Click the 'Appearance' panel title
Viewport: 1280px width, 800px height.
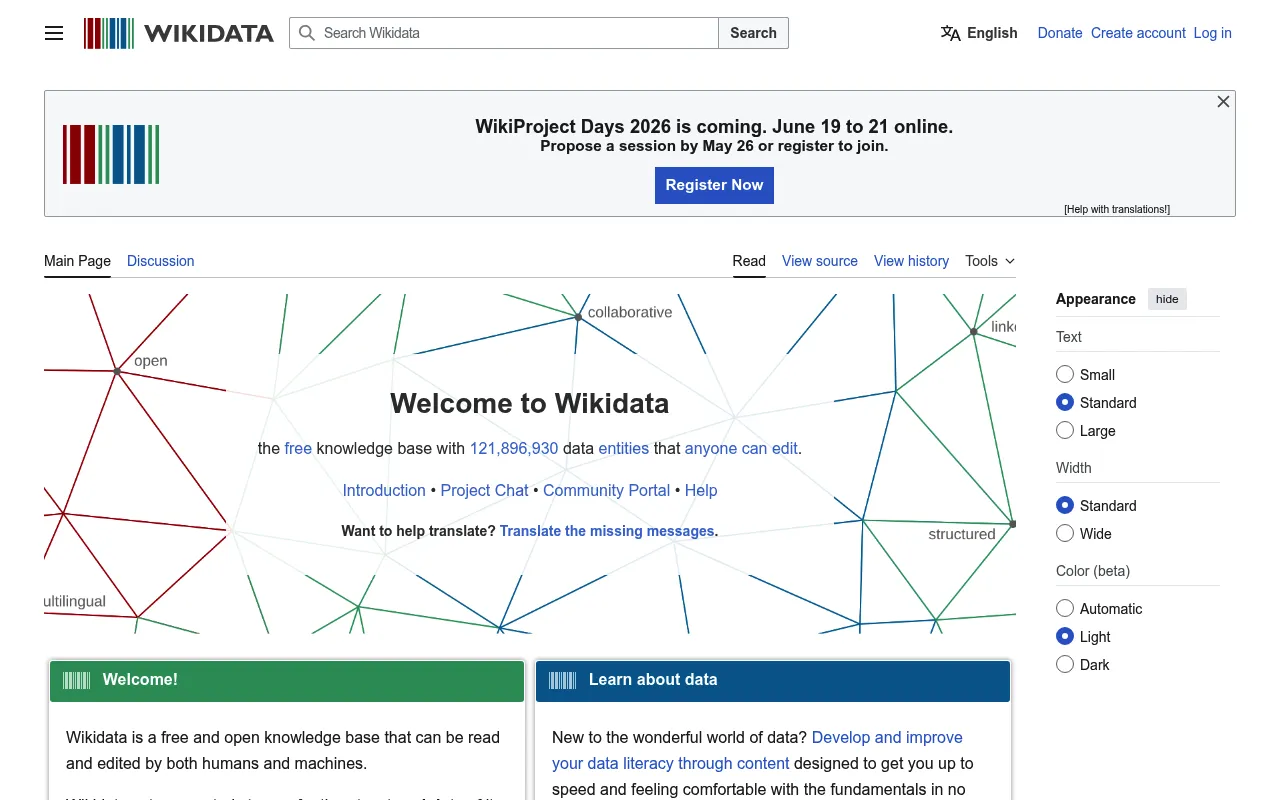pyautogui.click(x=1095, y=299)
